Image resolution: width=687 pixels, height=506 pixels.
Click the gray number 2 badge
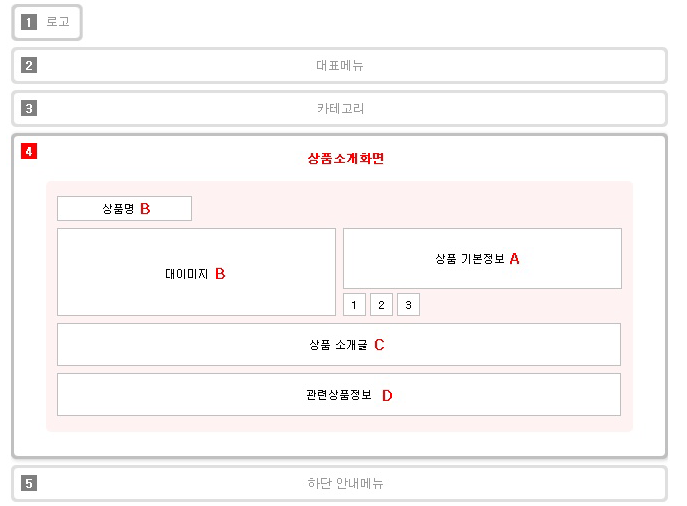tap(29, 65)
